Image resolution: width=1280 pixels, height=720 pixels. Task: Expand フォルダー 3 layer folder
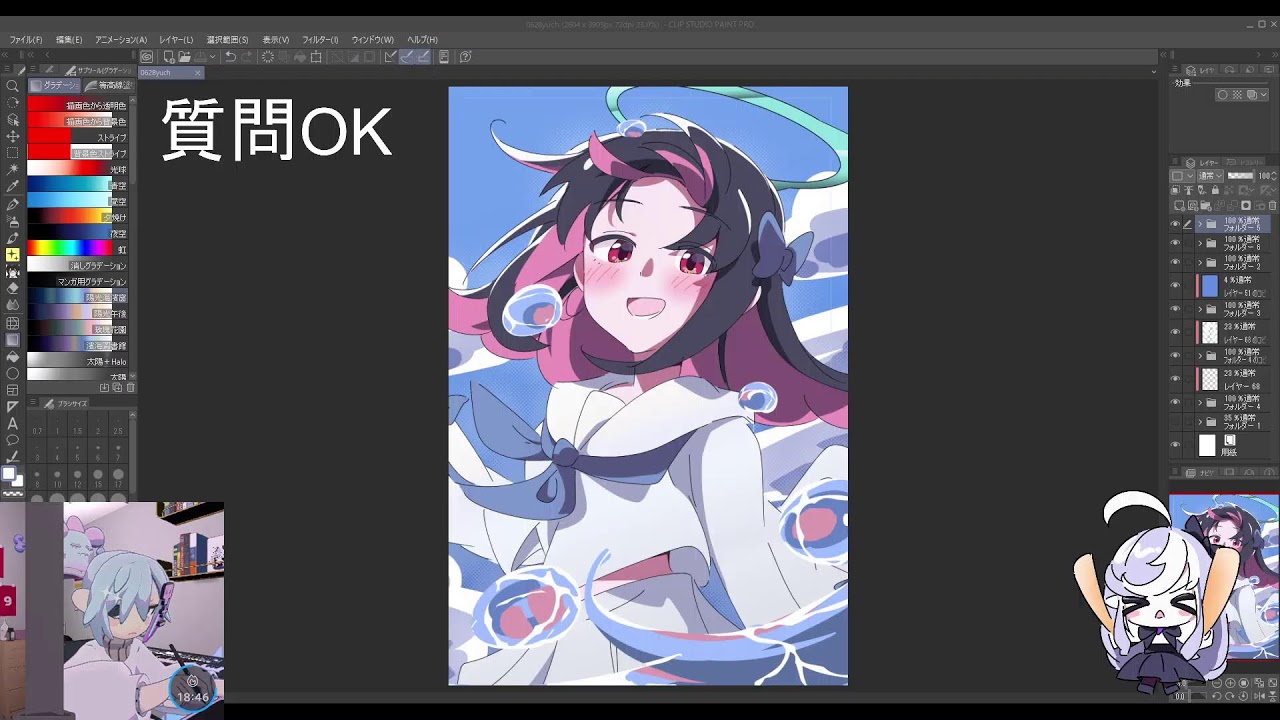point(1200,309)
